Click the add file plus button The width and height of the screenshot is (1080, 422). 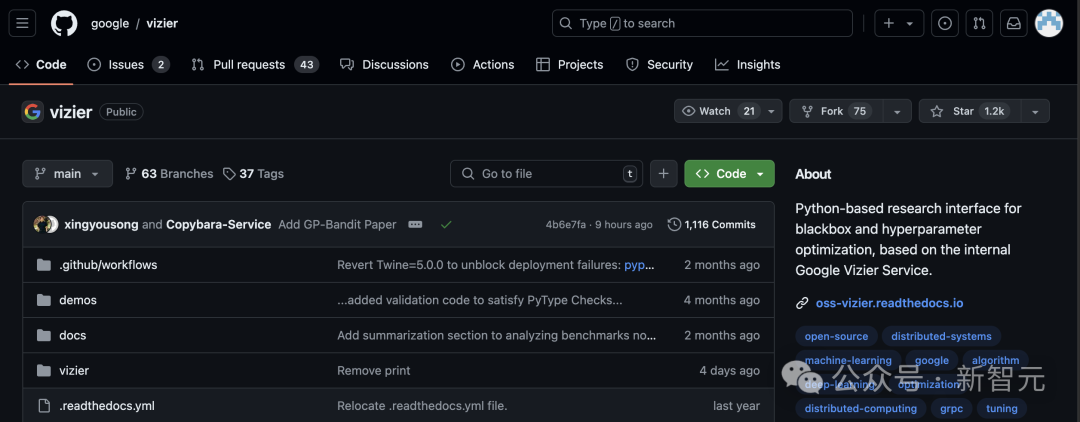point(663,173)
